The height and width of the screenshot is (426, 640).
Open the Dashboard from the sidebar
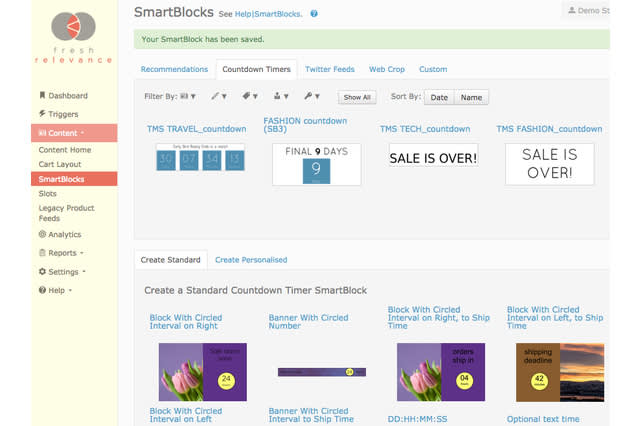click(x=68, y=96)
